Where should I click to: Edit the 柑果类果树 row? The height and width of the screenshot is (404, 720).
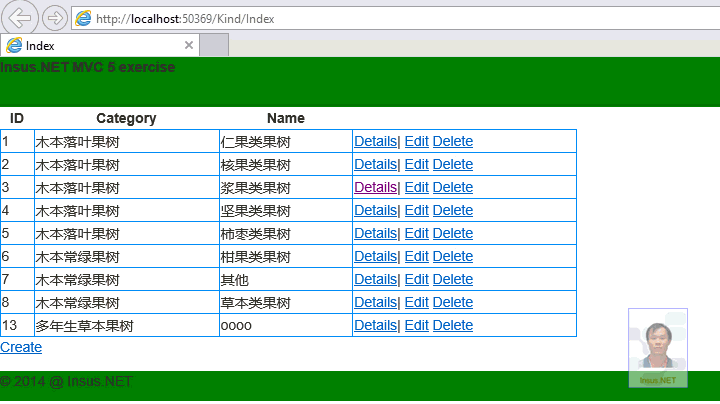pyautogui.click(x=416, y=256)
